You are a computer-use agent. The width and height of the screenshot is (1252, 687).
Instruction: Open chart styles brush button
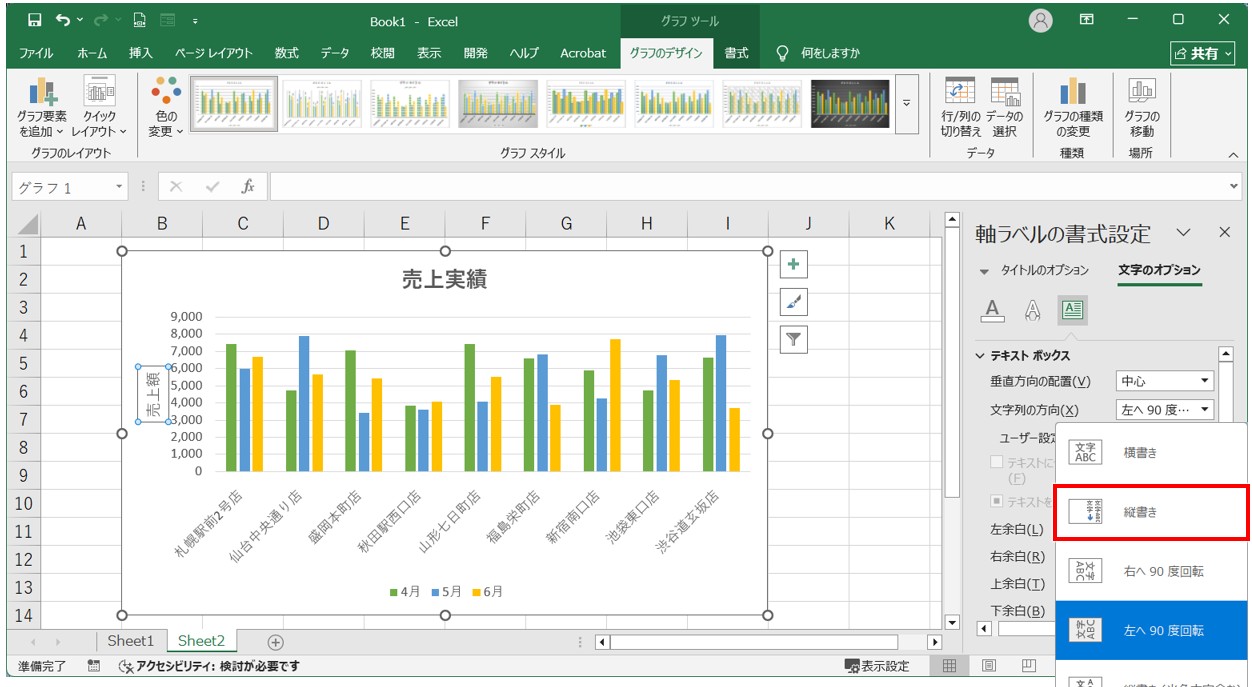point(793,302)
